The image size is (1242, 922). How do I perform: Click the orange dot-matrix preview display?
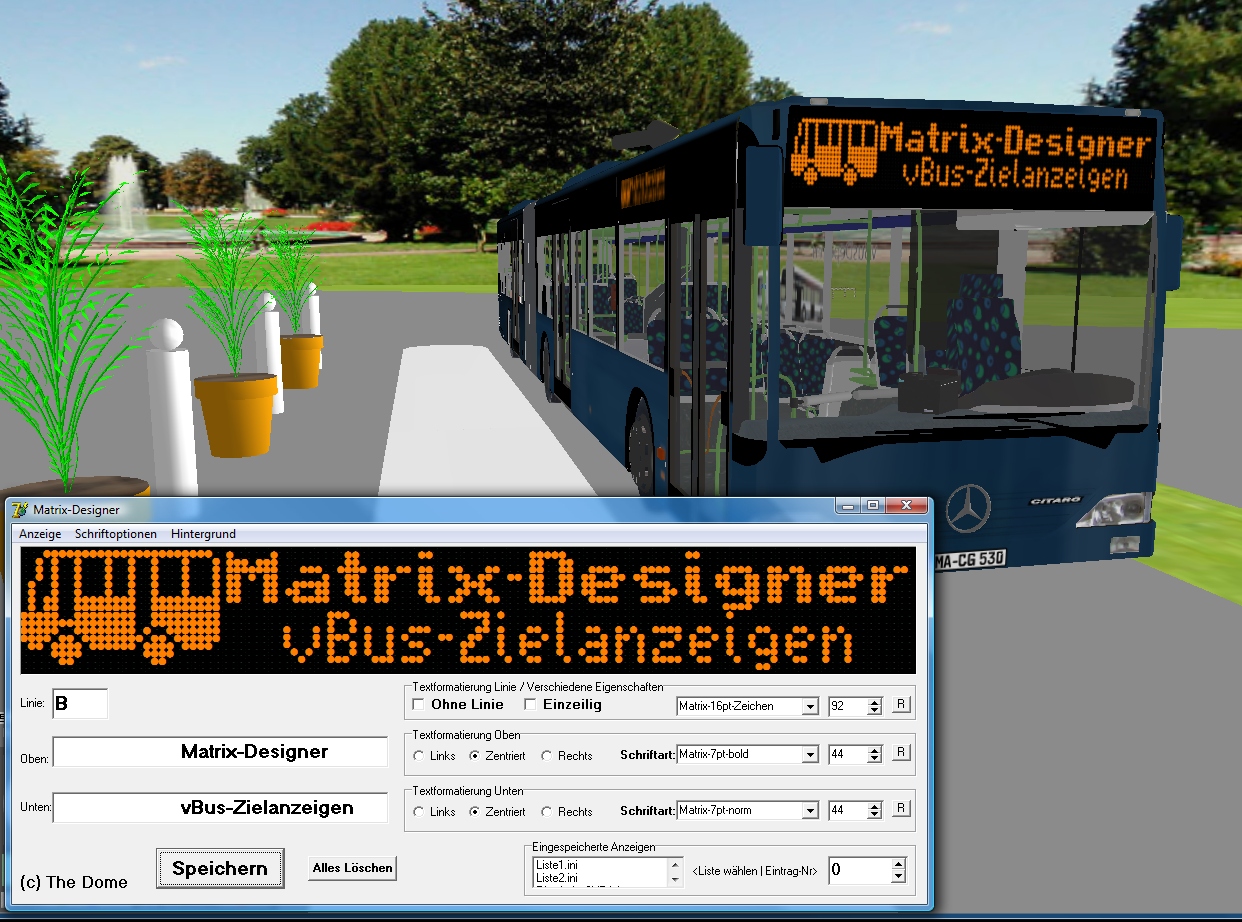tap(468, 610)
